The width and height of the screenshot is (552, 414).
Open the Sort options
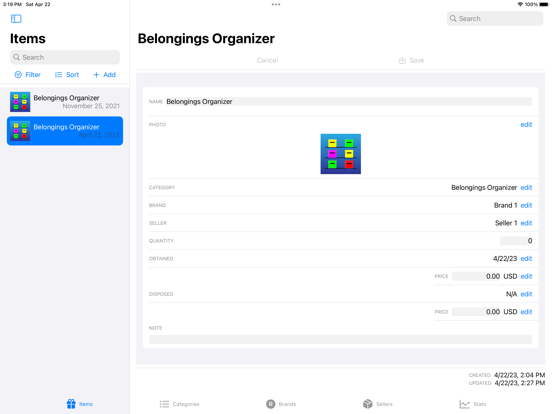(67, 75)
